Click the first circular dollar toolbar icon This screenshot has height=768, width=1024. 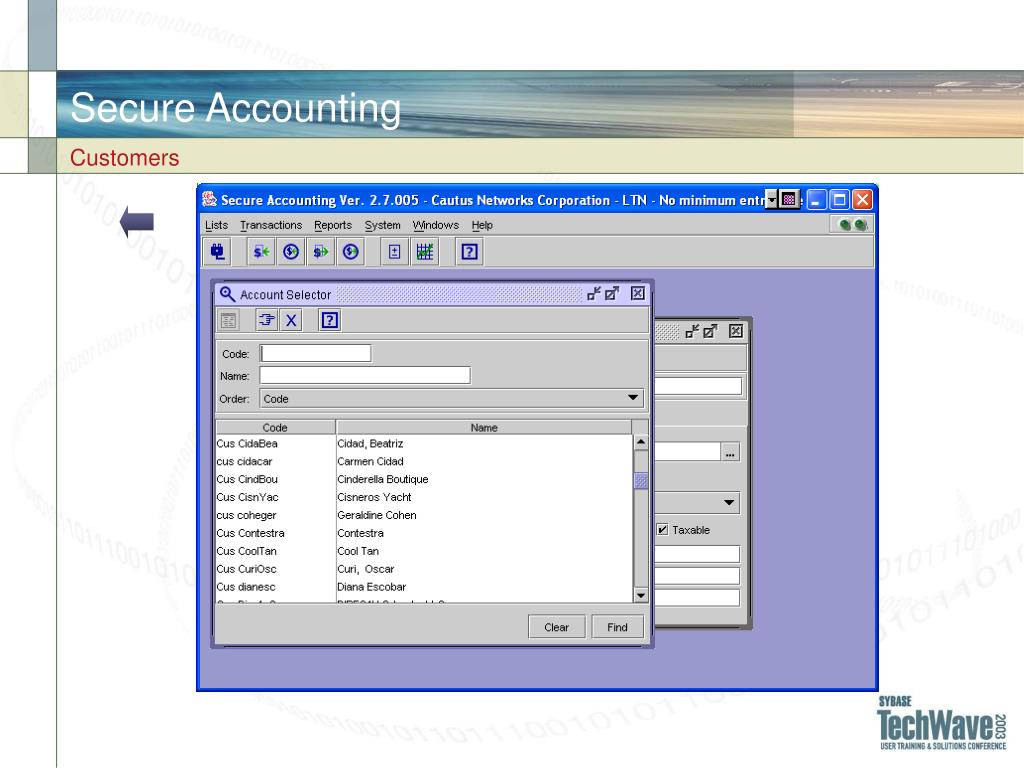click(x=291, y=251)
